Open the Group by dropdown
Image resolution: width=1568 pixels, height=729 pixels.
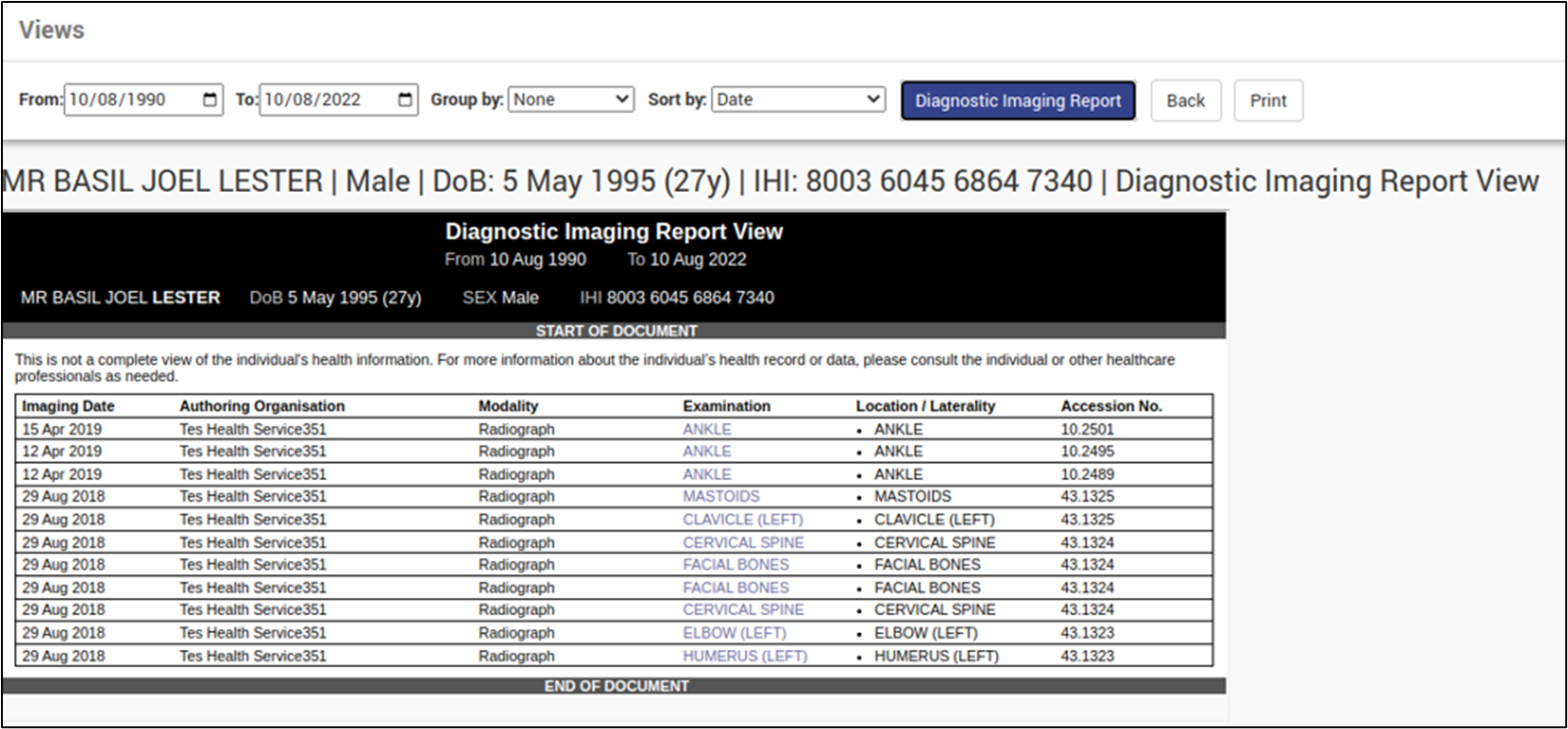(571, 99)
